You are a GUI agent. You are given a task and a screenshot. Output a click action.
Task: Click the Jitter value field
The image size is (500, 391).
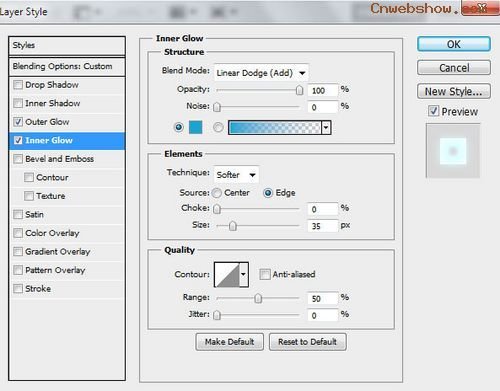coord(323,315)
